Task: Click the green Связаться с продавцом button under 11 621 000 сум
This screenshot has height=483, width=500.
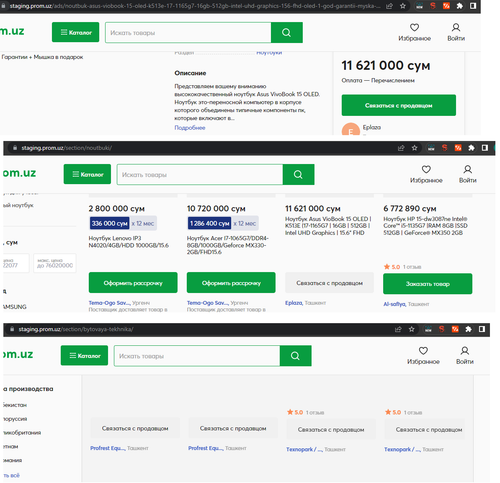Action: click(399, 105)
